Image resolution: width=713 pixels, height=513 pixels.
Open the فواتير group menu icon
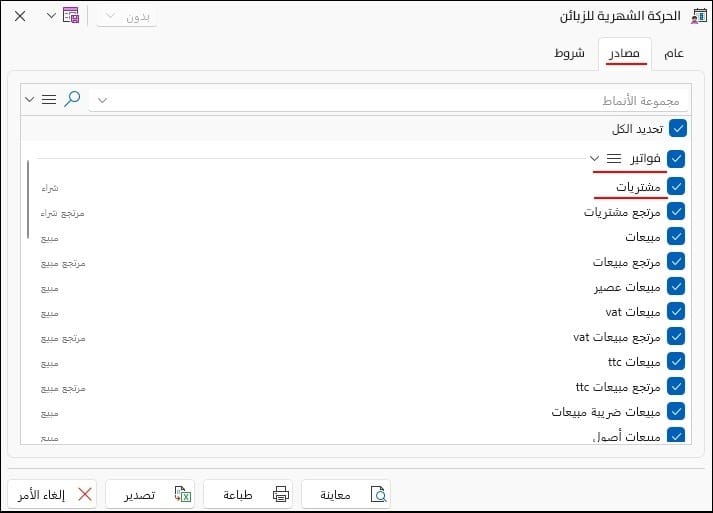click(x=614, y=158)
